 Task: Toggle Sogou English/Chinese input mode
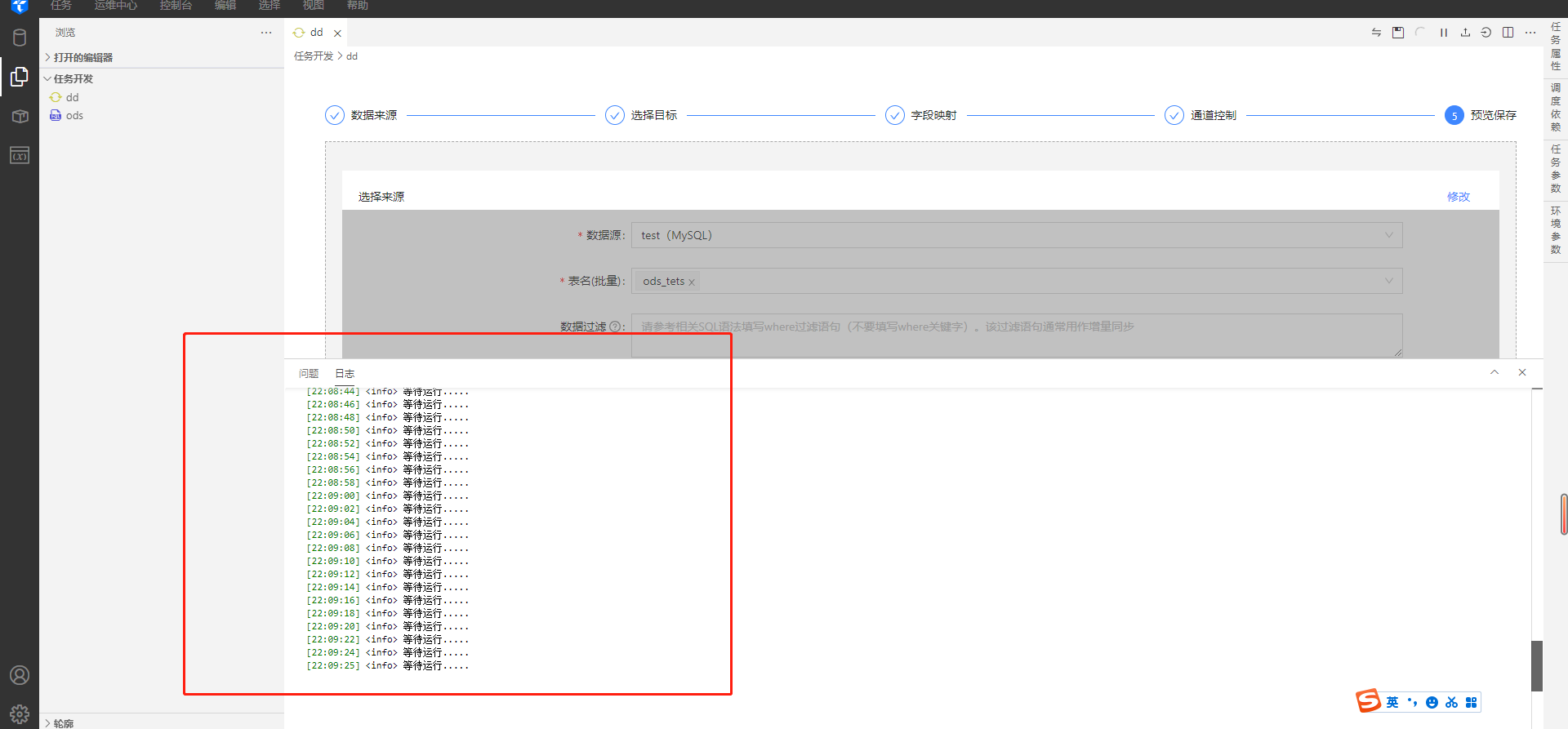[1392, 702]
